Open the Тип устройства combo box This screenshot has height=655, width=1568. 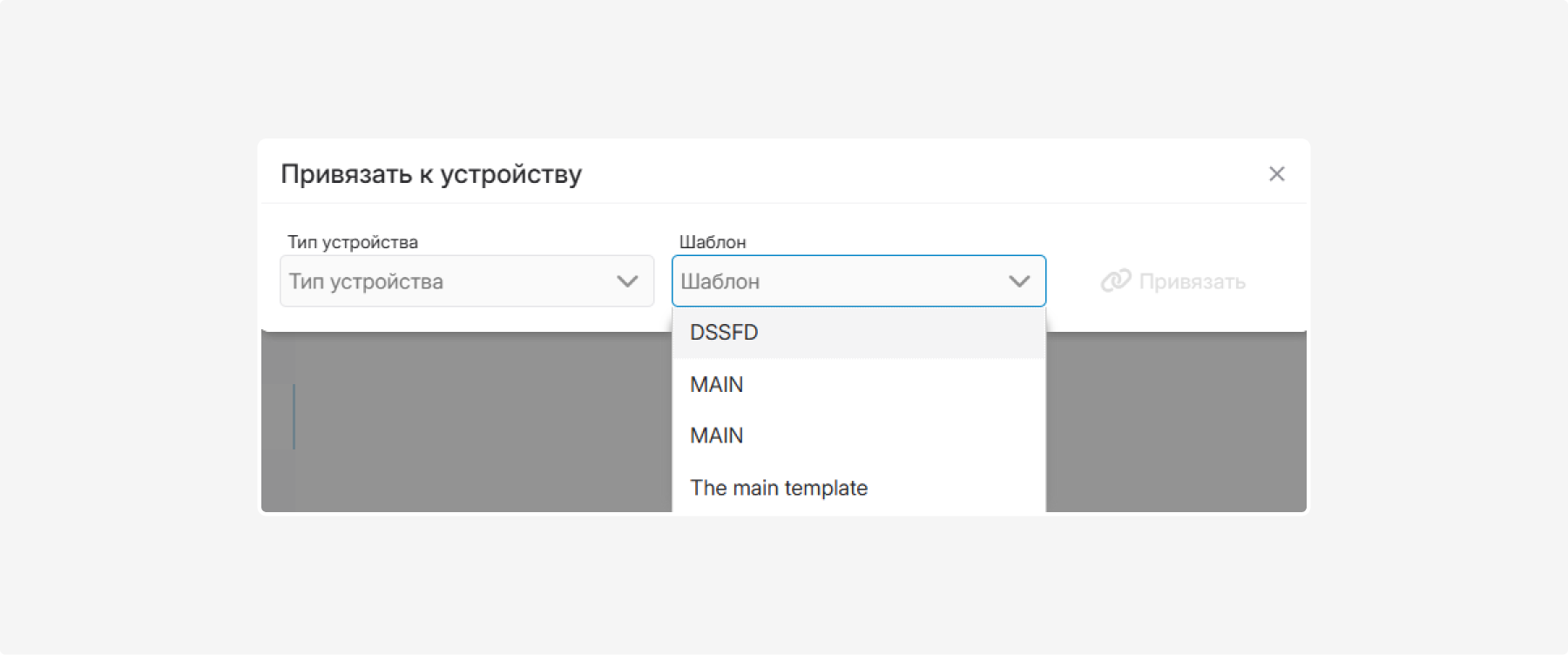point(466,280)
